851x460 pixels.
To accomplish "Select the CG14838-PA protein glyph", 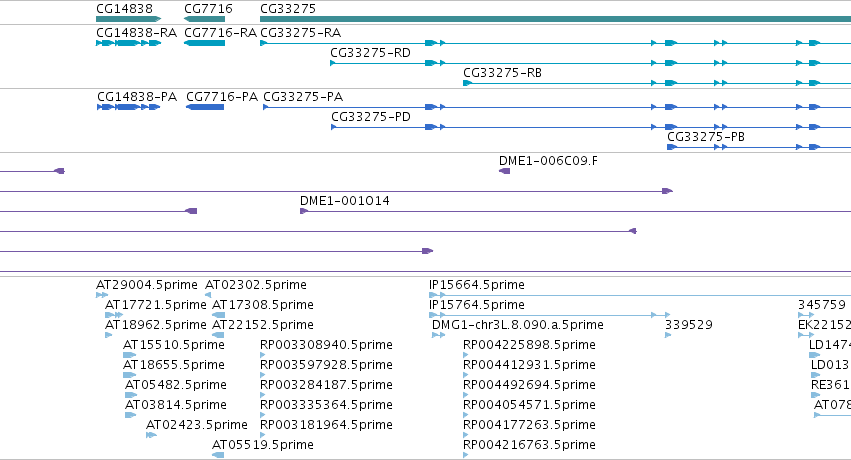I will click(129, 107).
